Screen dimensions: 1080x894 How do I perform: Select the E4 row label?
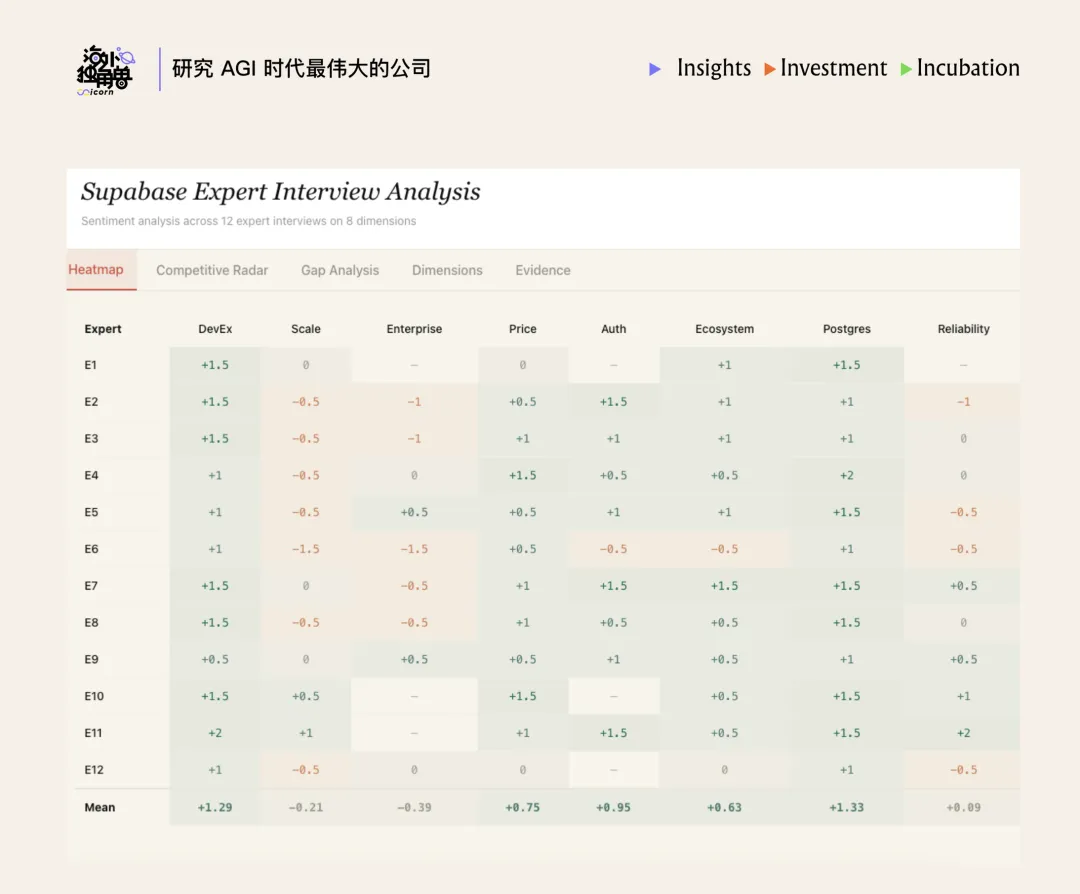[x=91, y=475]
